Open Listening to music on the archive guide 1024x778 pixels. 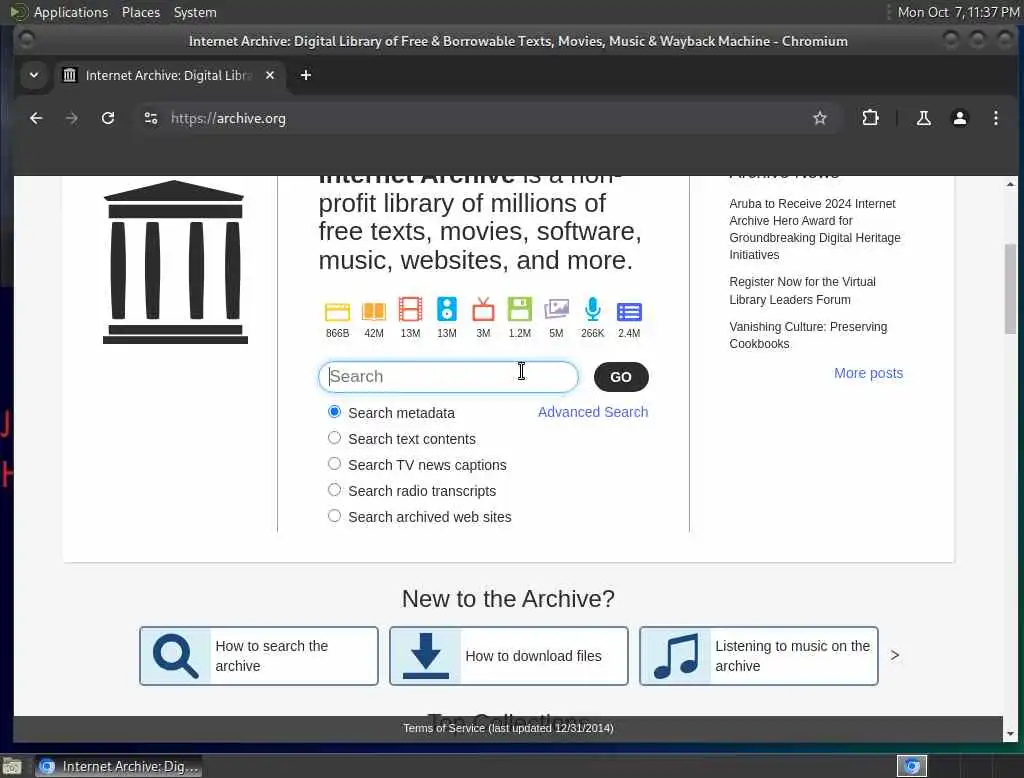click(x=759, y=656)
